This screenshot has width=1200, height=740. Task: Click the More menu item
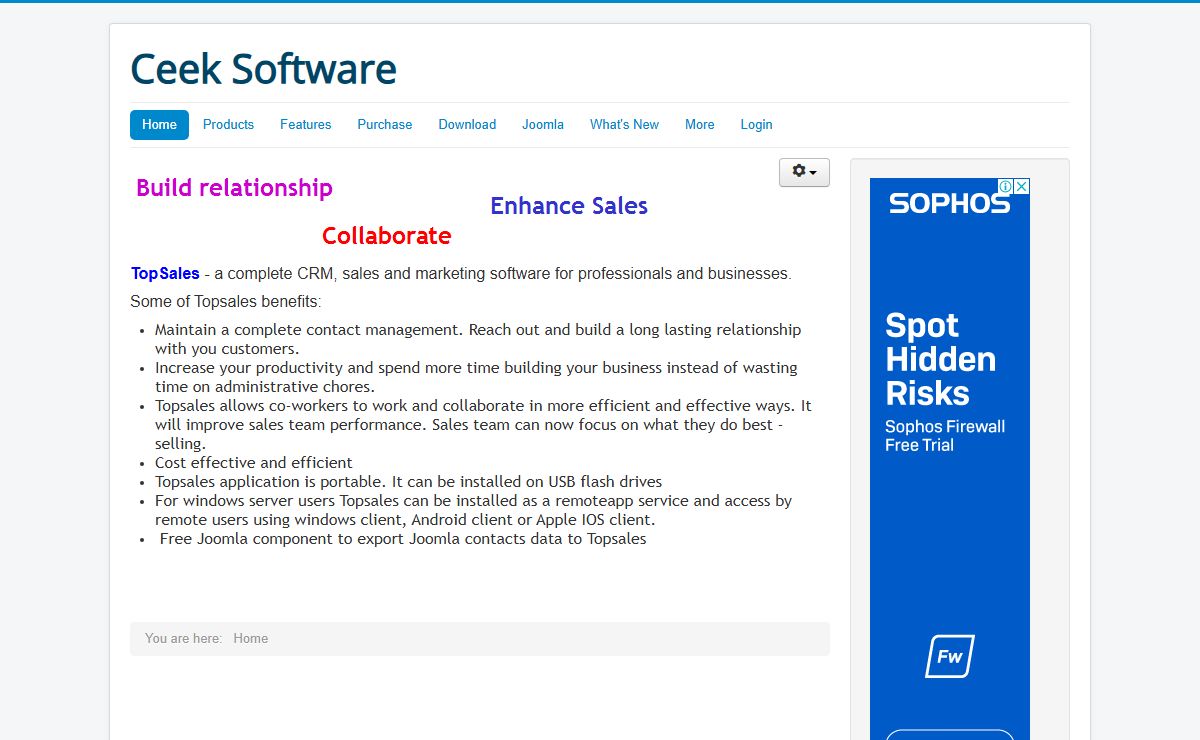click(x=700, y=125)
